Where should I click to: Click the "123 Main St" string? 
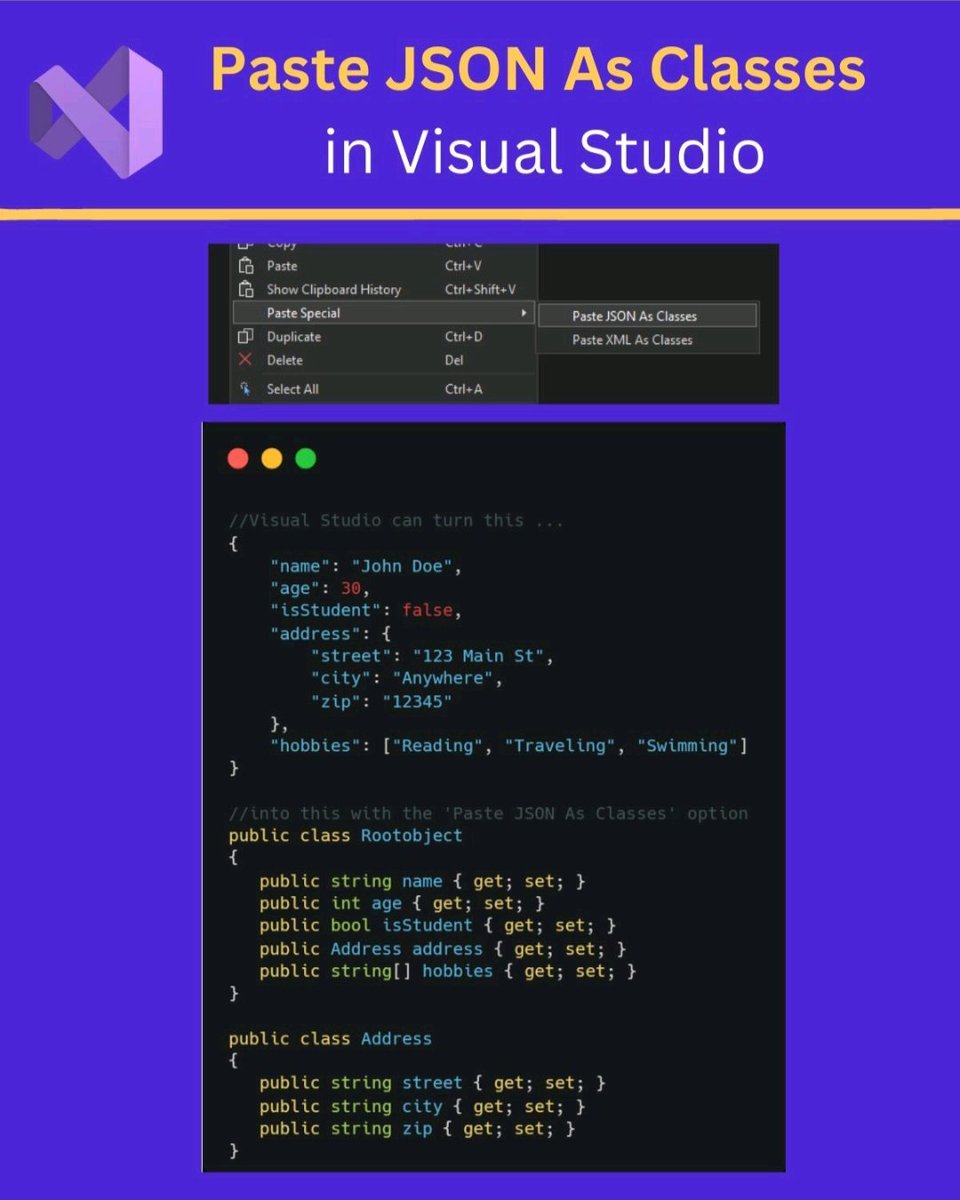point(477,656)
